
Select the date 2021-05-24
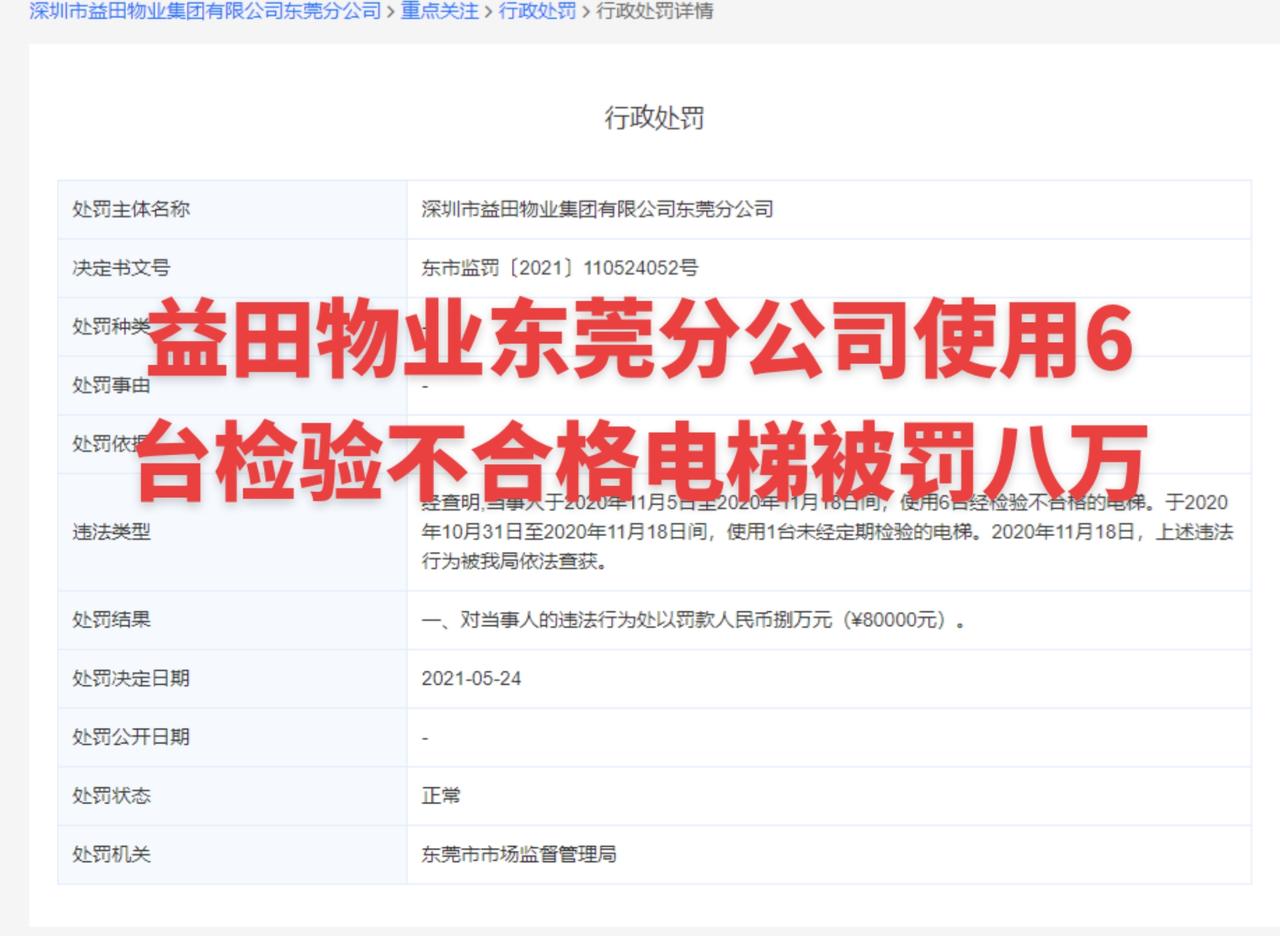coord(471,679)
